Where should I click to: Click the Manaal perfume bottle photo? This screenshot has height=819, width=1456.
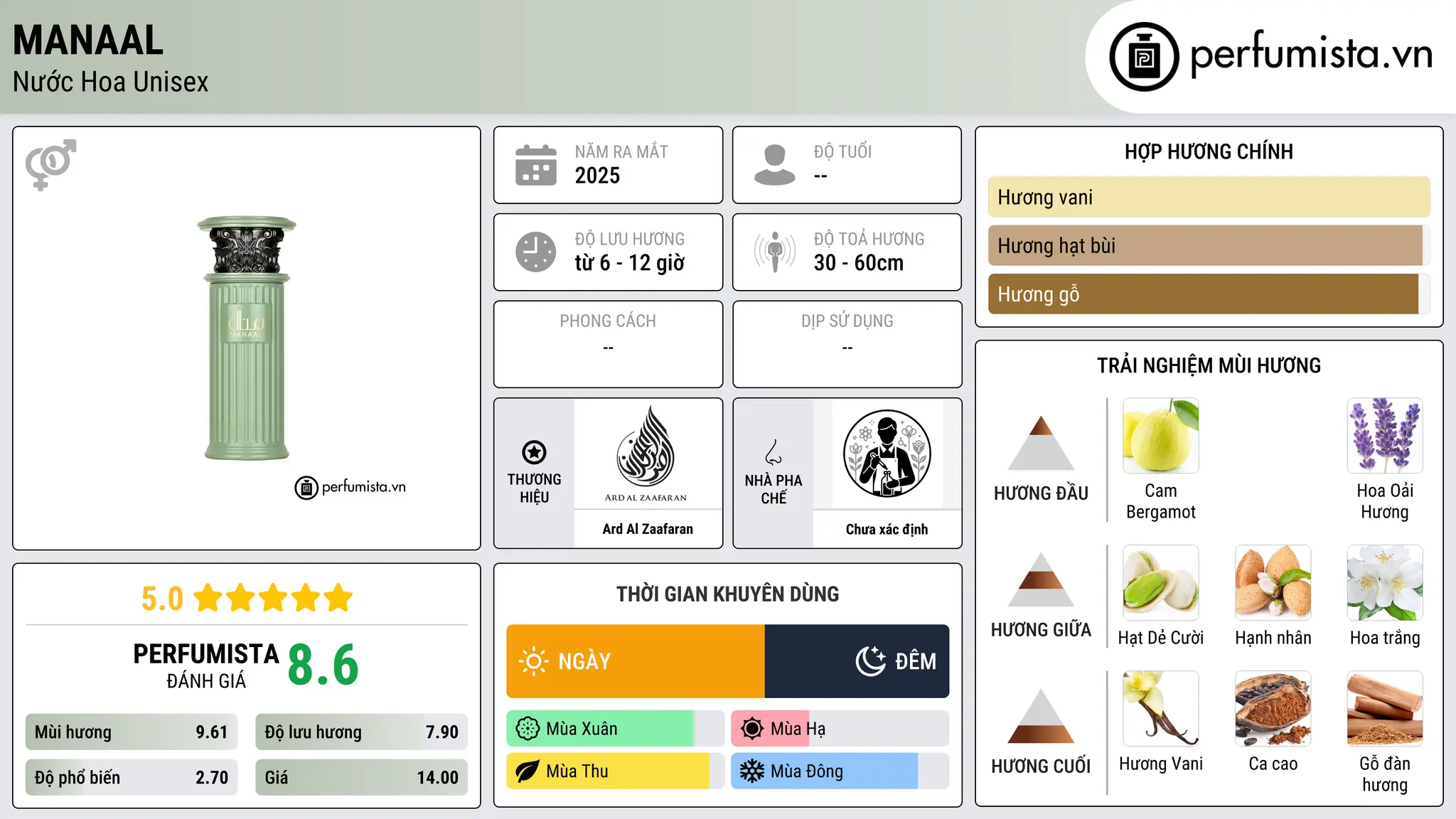coord(247,338)
